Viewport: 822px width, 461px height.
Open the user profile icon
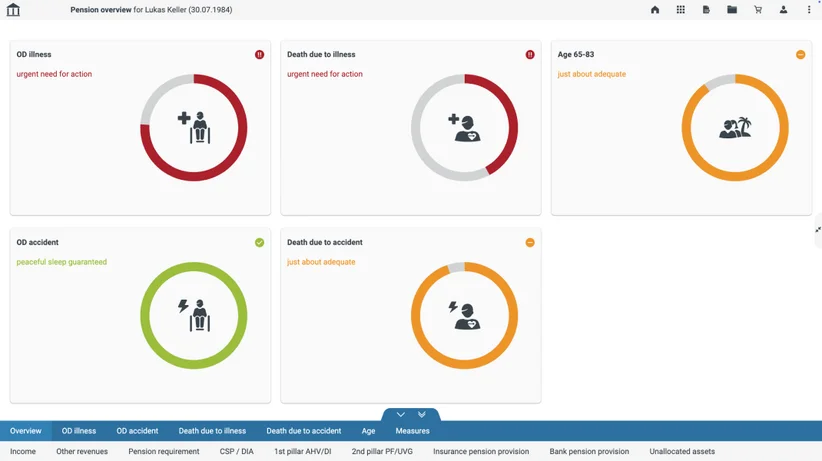click(x=783, y=9)
